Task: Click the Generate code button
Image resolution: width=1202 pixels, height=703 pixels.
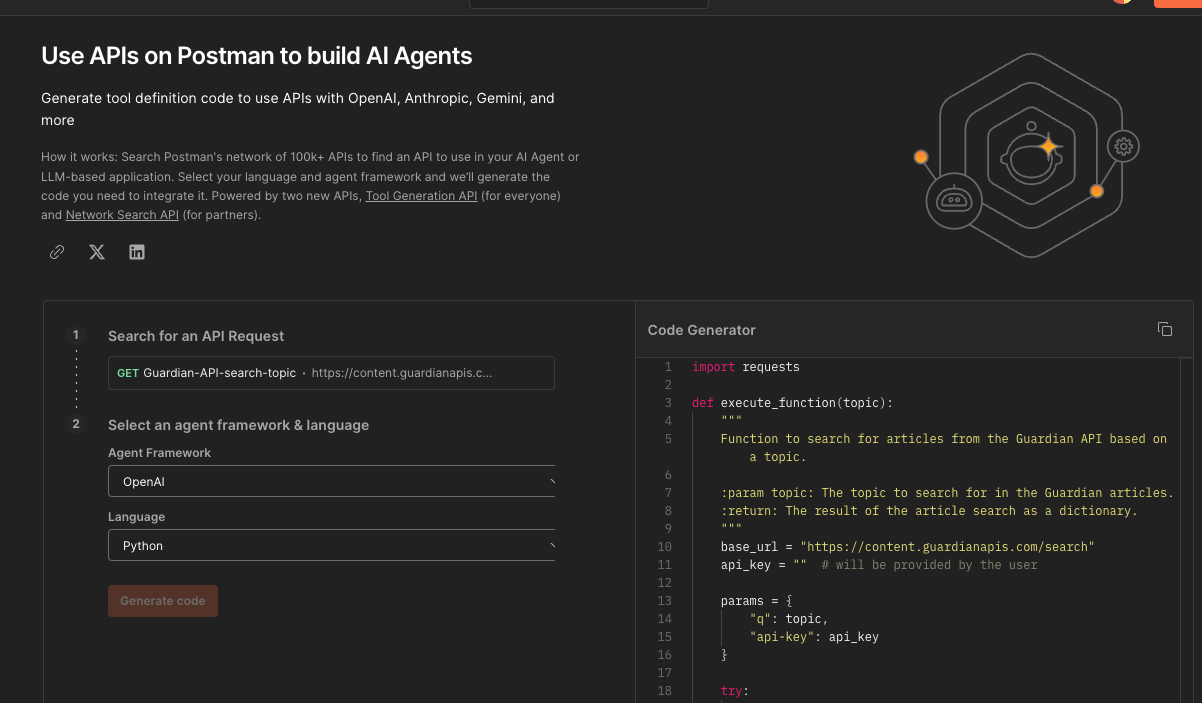Action: coord(163,601)
